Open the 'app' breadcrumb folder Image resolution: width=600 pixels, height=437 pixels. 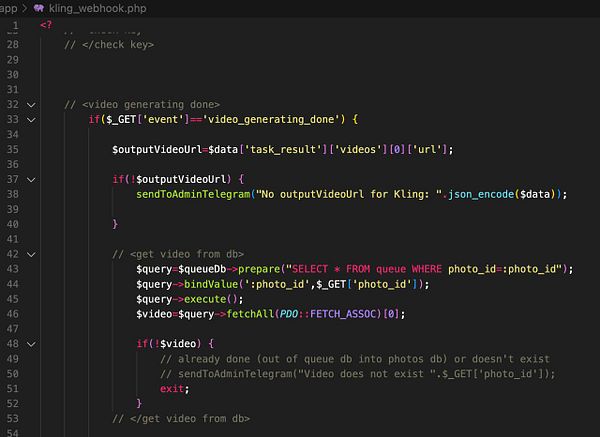click(x=8, y=8)
